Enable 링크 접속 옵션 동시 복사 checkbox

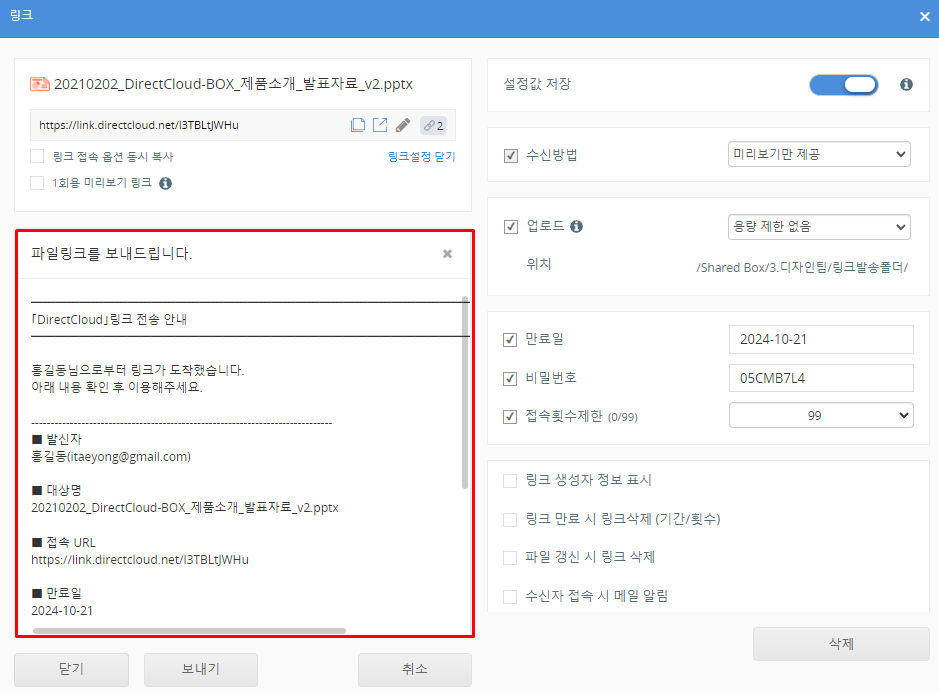tap(37, 156)
